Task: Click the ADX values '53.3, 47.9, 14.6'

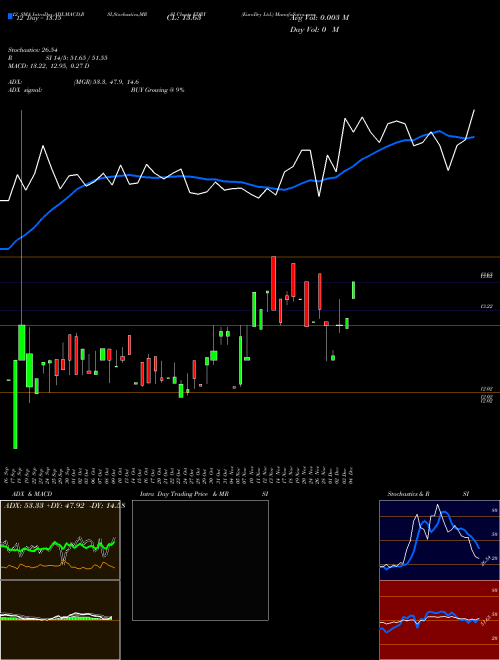Action: (116, 82)
